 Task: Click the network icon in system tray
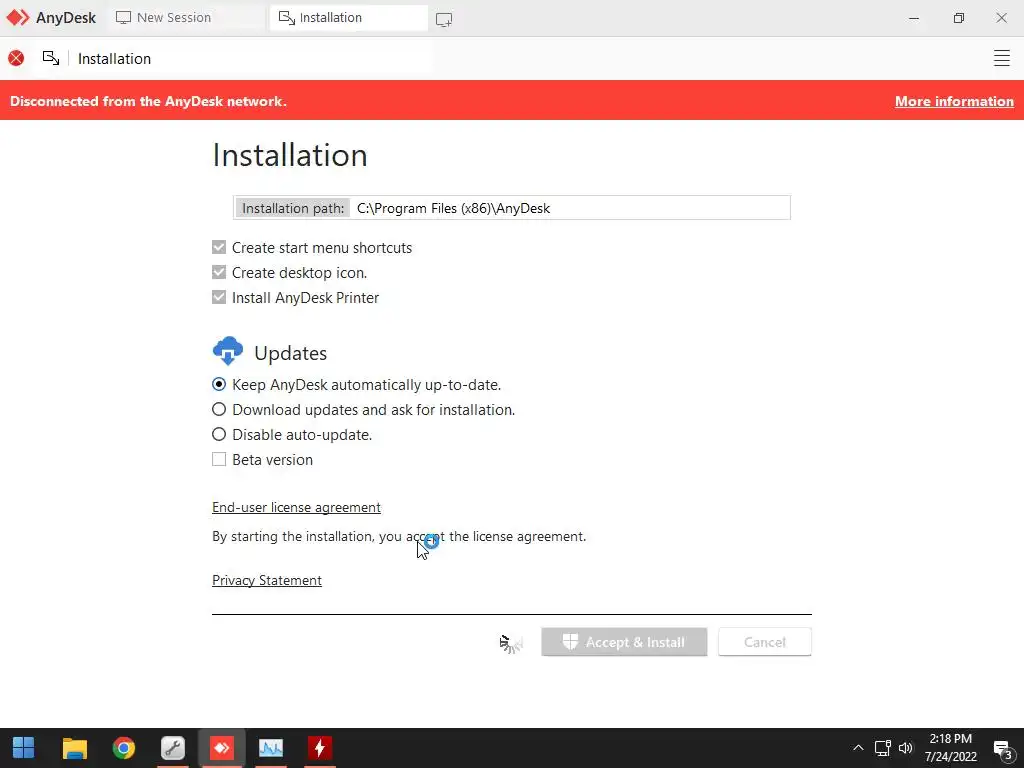pyautogui.click(x=883, y=748)
